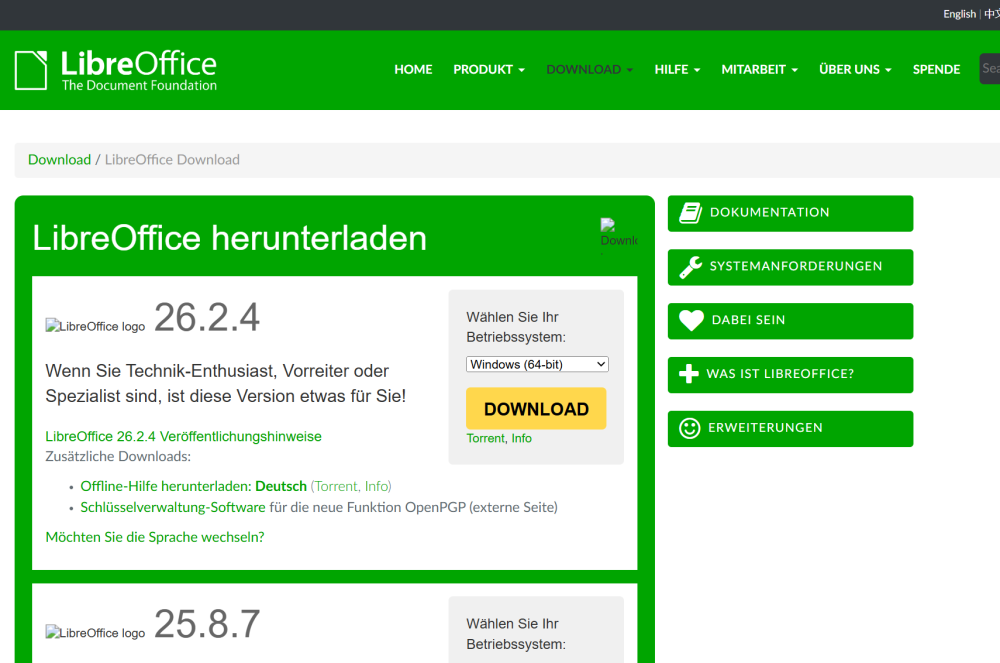1000x663 pixels.
Task: Click the LibreOffice The Document Foundation wordmark
Action: 139,70
